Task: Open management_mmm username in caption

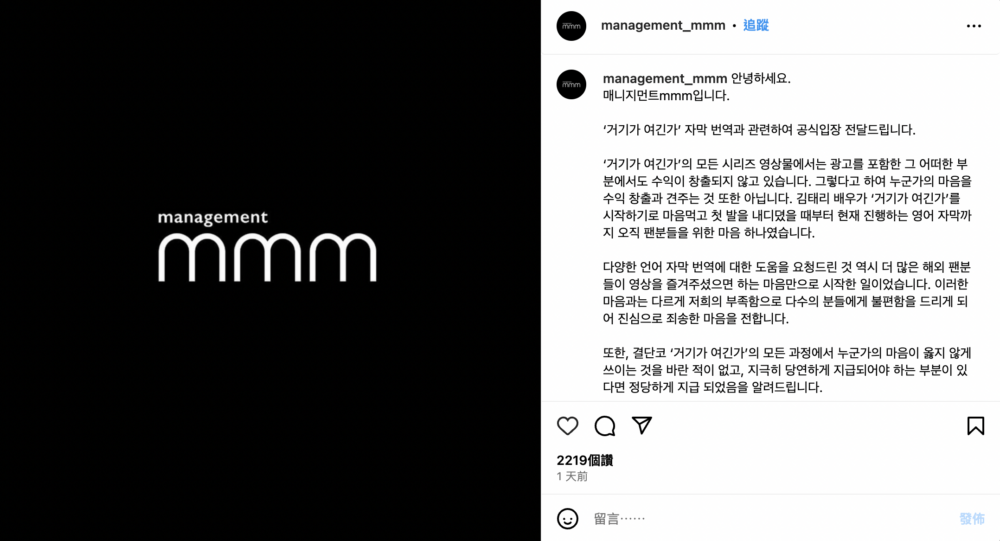Action: tap(665, 78)
